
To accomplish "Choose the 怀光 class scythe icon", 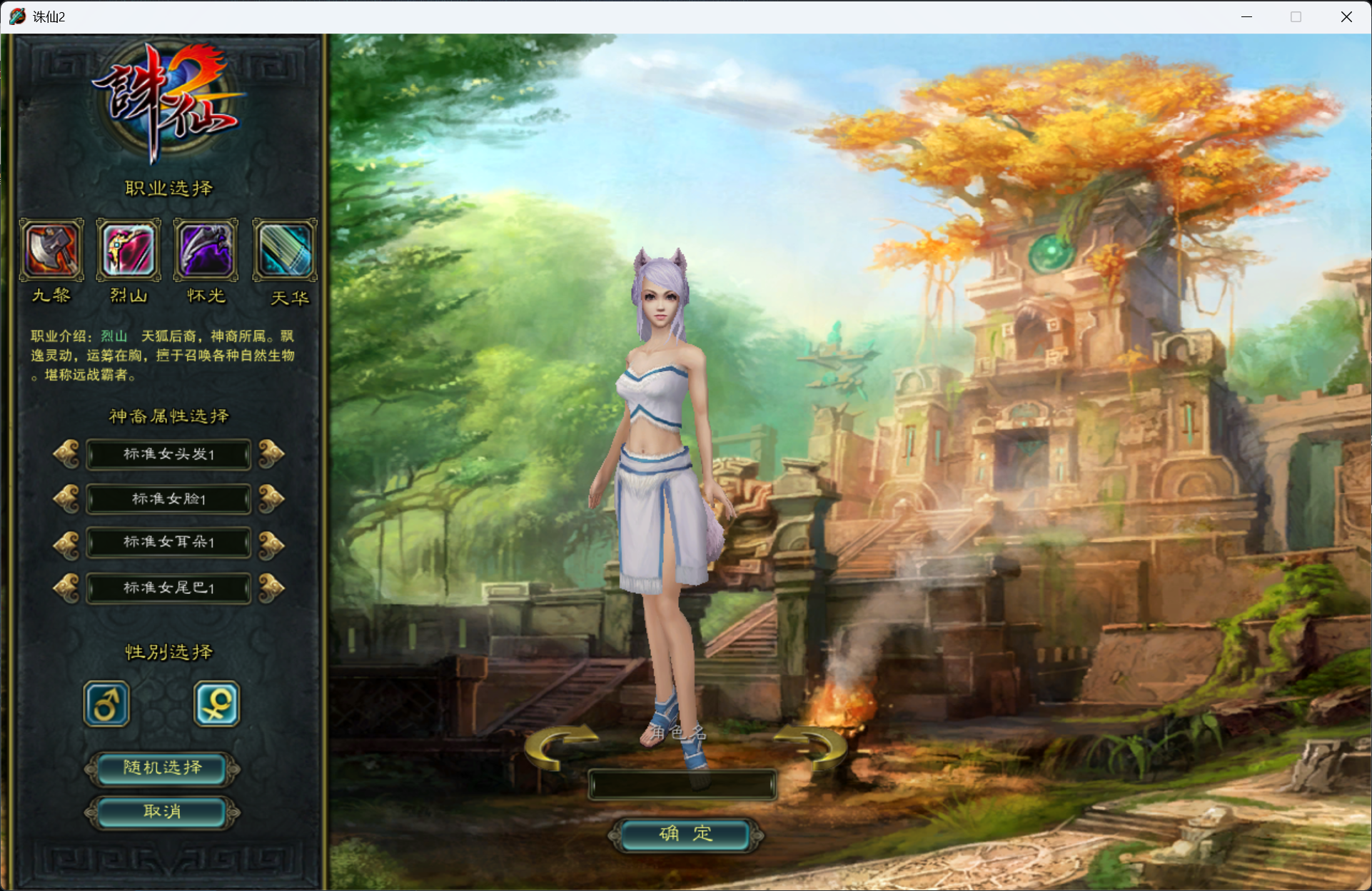I will (206, 249).
